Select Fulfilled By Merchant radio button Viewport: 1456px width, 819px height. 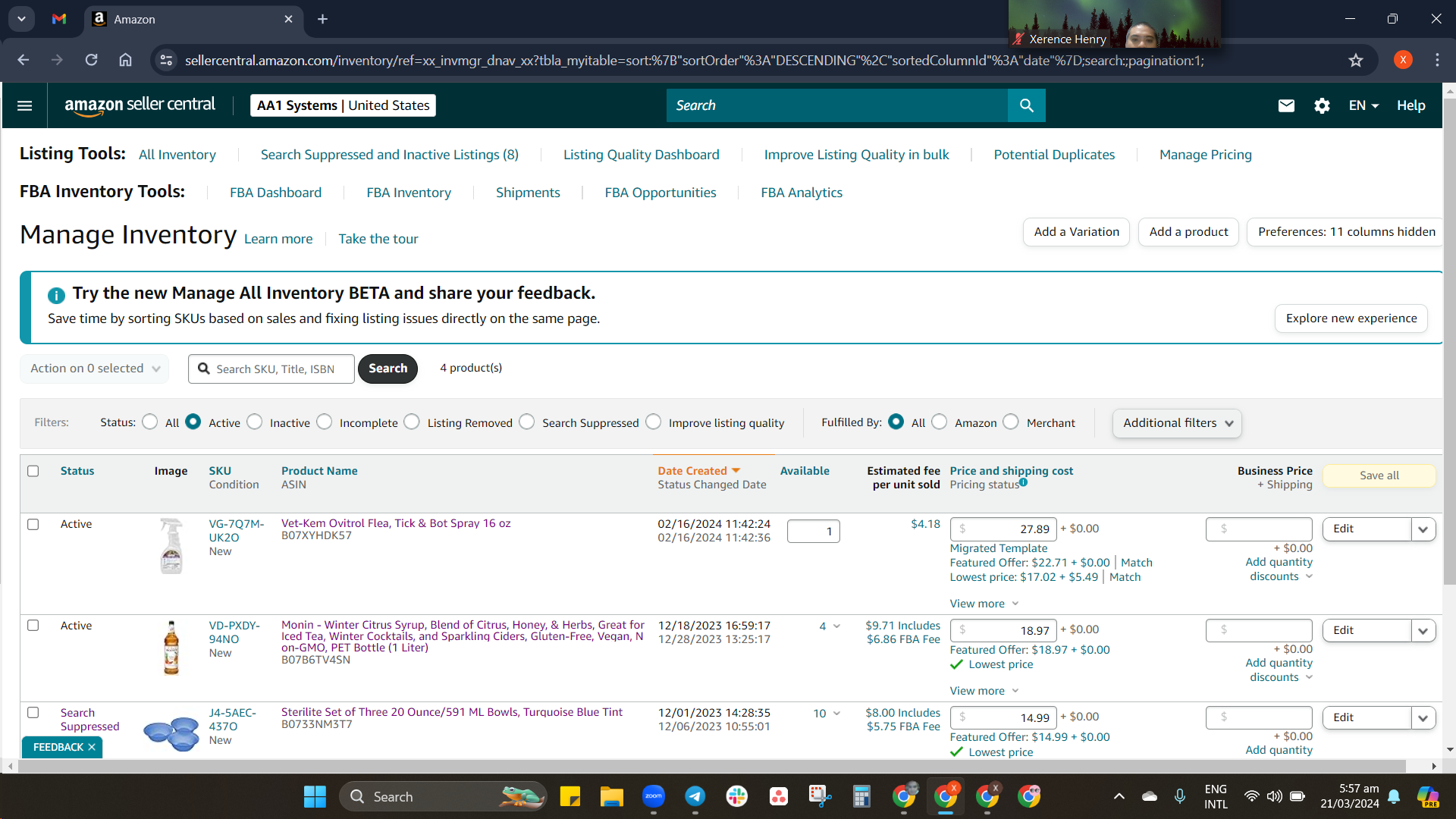pyautogui.click(x=1011, y=422)
